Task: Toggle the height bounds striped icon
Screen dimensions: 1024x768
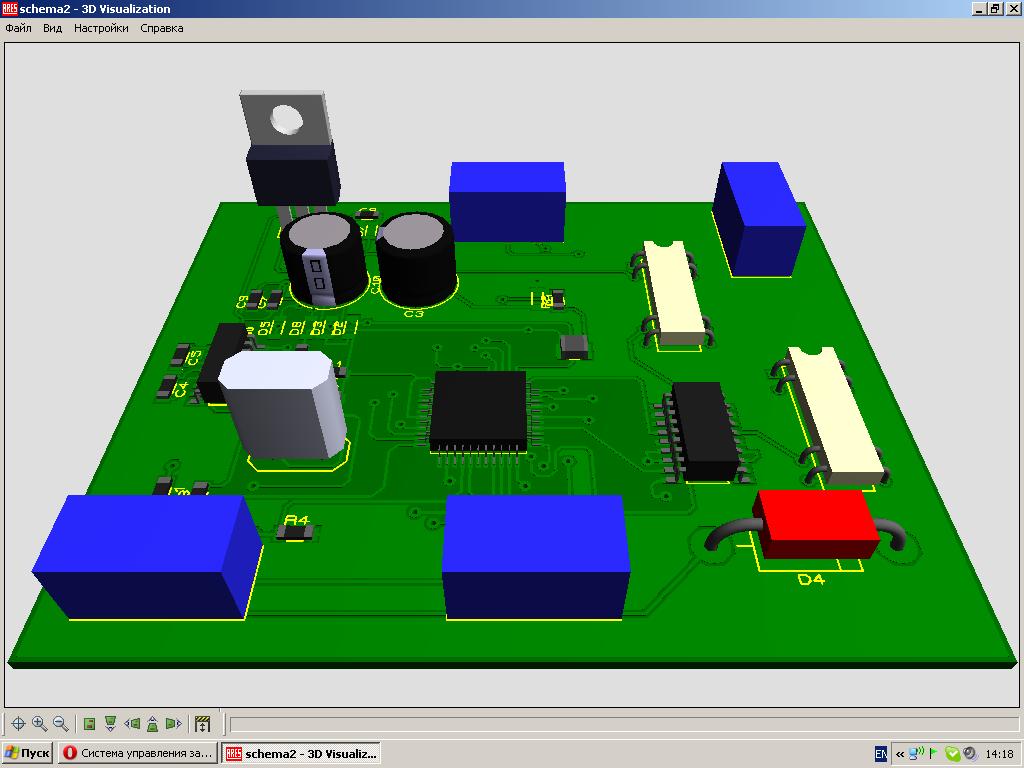Action: pyautogui.click(x=203, y=724)
